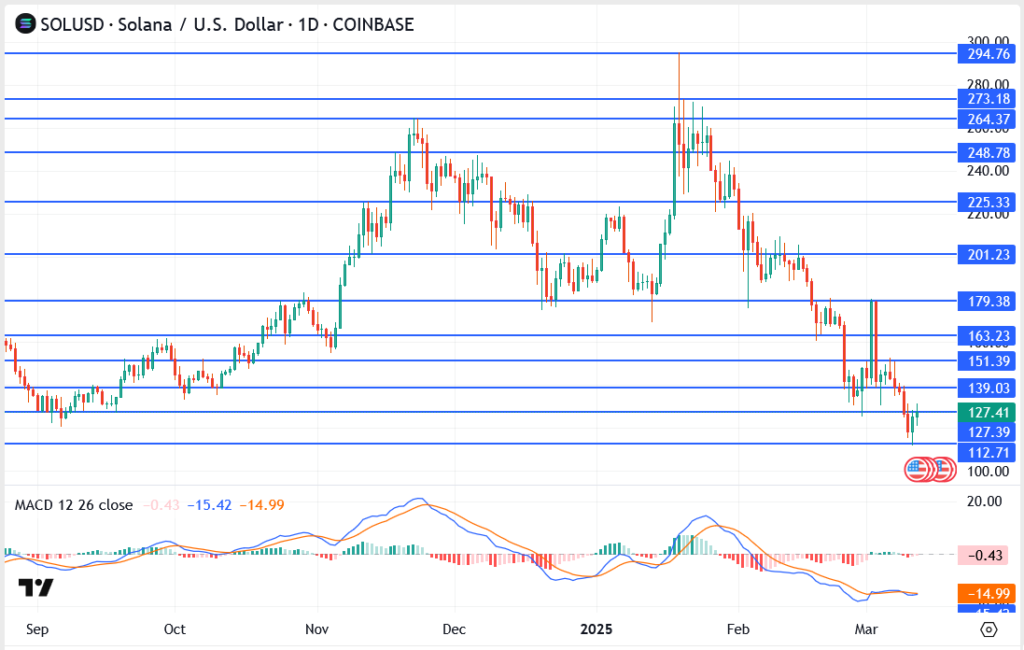Click the Solana coin logo icon
1024x650 pixels.
click(24, 24)
